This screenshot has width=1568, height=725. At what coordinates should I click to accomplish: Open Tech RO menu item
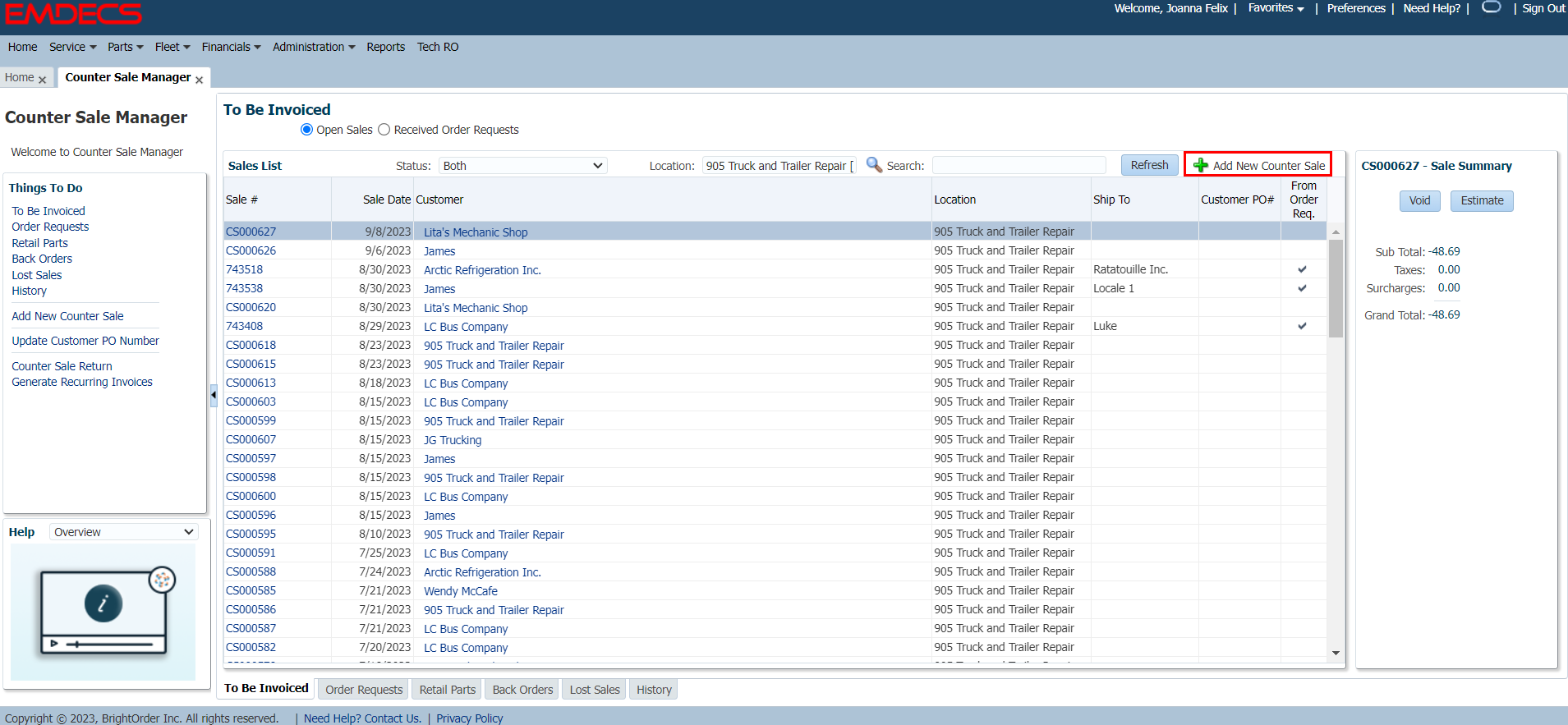[438, 47]
